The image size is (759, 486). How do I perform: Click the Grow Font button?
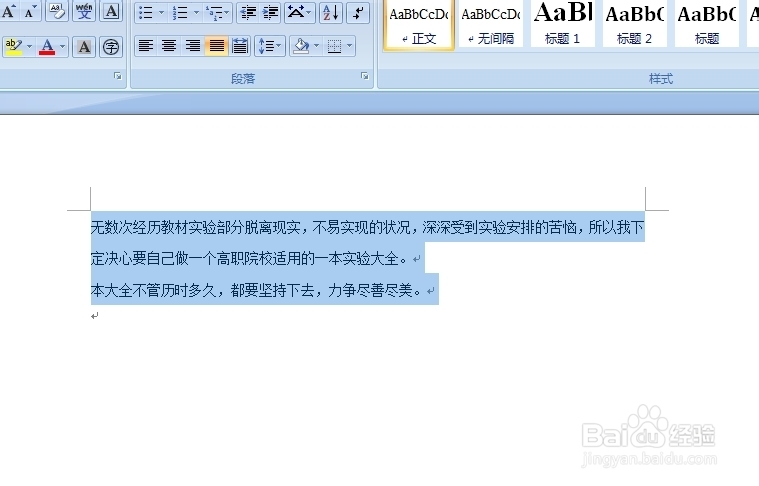click(x=9, y=11)
